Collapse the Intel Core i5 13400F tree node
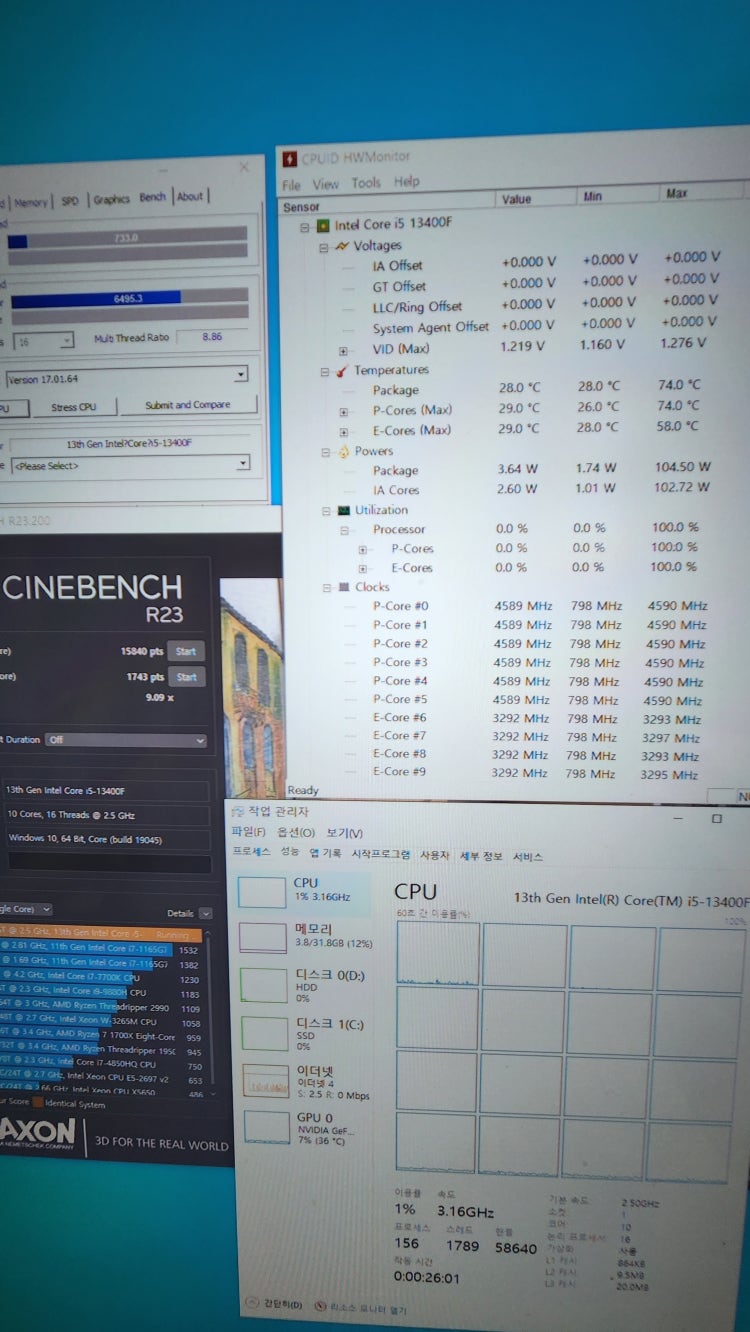This screenshot has height=1332, width=750. coord(305,226)
